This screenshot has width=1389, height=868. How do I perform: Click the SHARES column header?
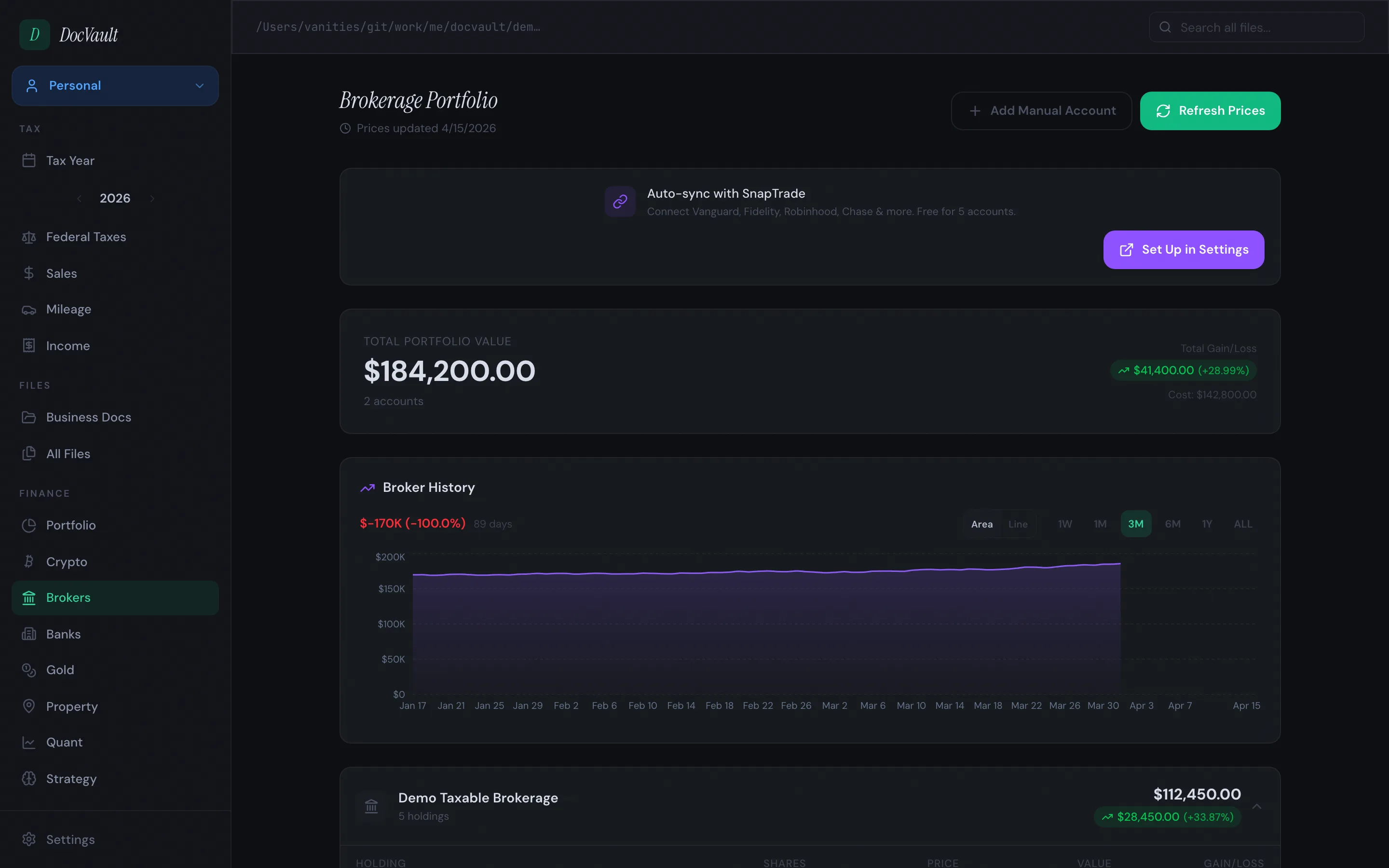pyautogui.click(x=784, y=863)
